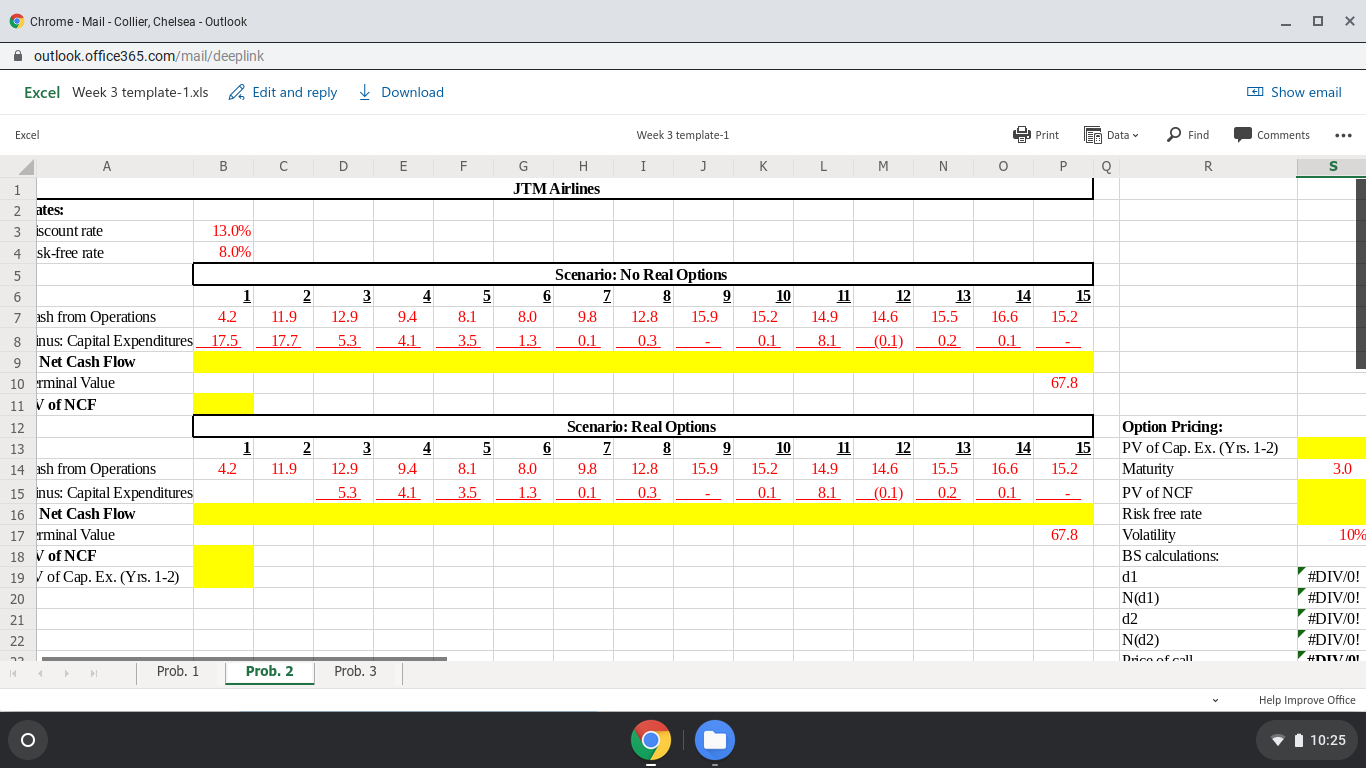1366x768 pixels.
Task: Click the Help Improve Office link
Action: pyautogui.click(x=1307, y=700)
